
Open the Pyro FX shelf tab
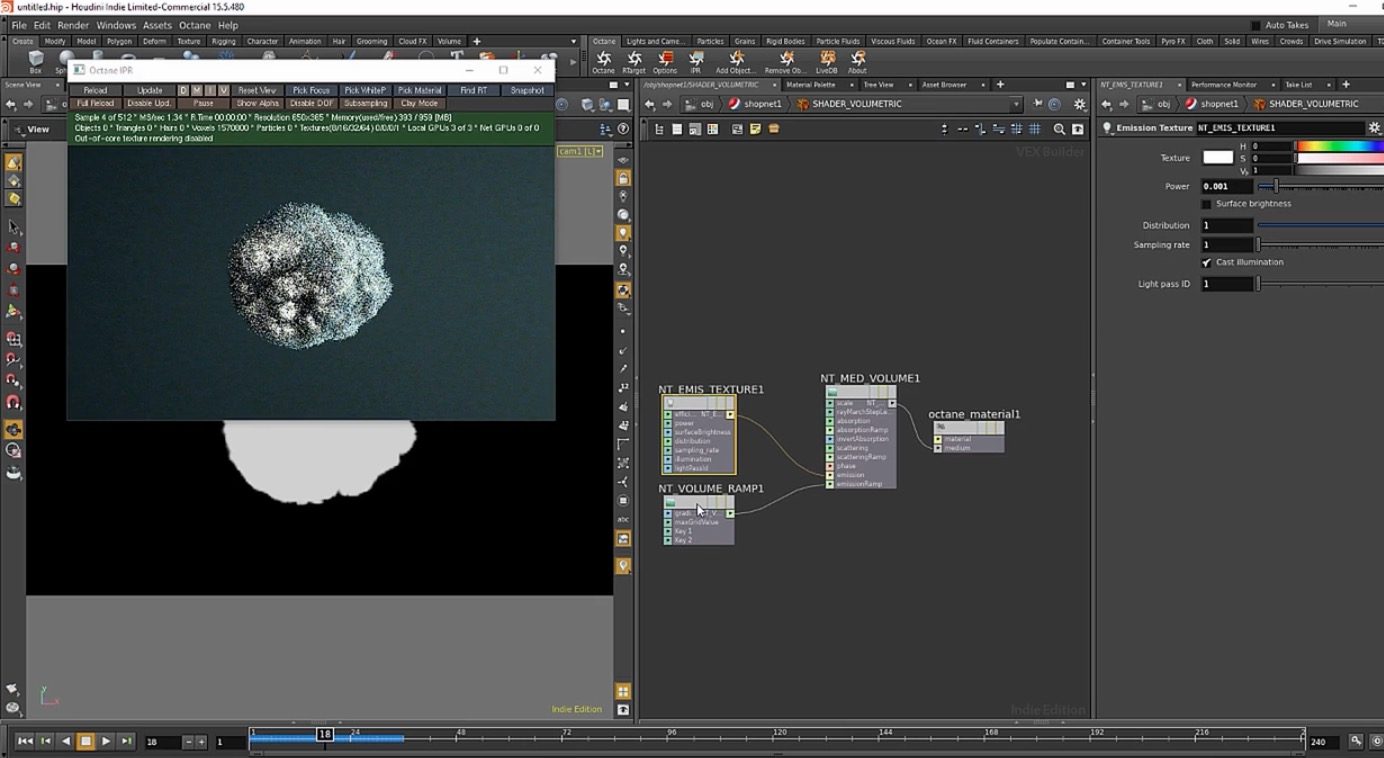1174,42
